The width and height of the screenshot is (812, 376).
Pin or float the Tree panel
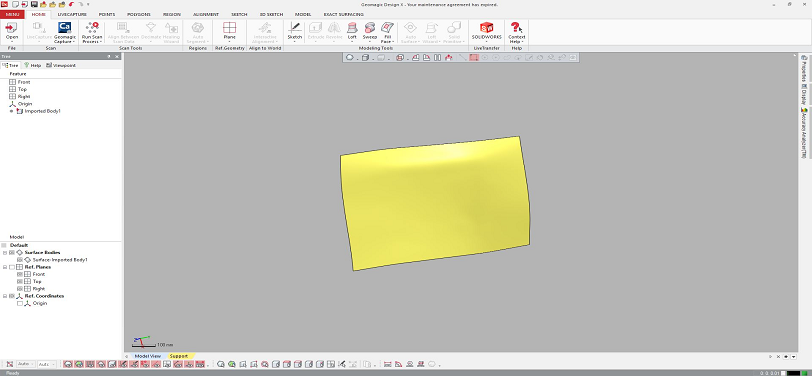point(109,56)
